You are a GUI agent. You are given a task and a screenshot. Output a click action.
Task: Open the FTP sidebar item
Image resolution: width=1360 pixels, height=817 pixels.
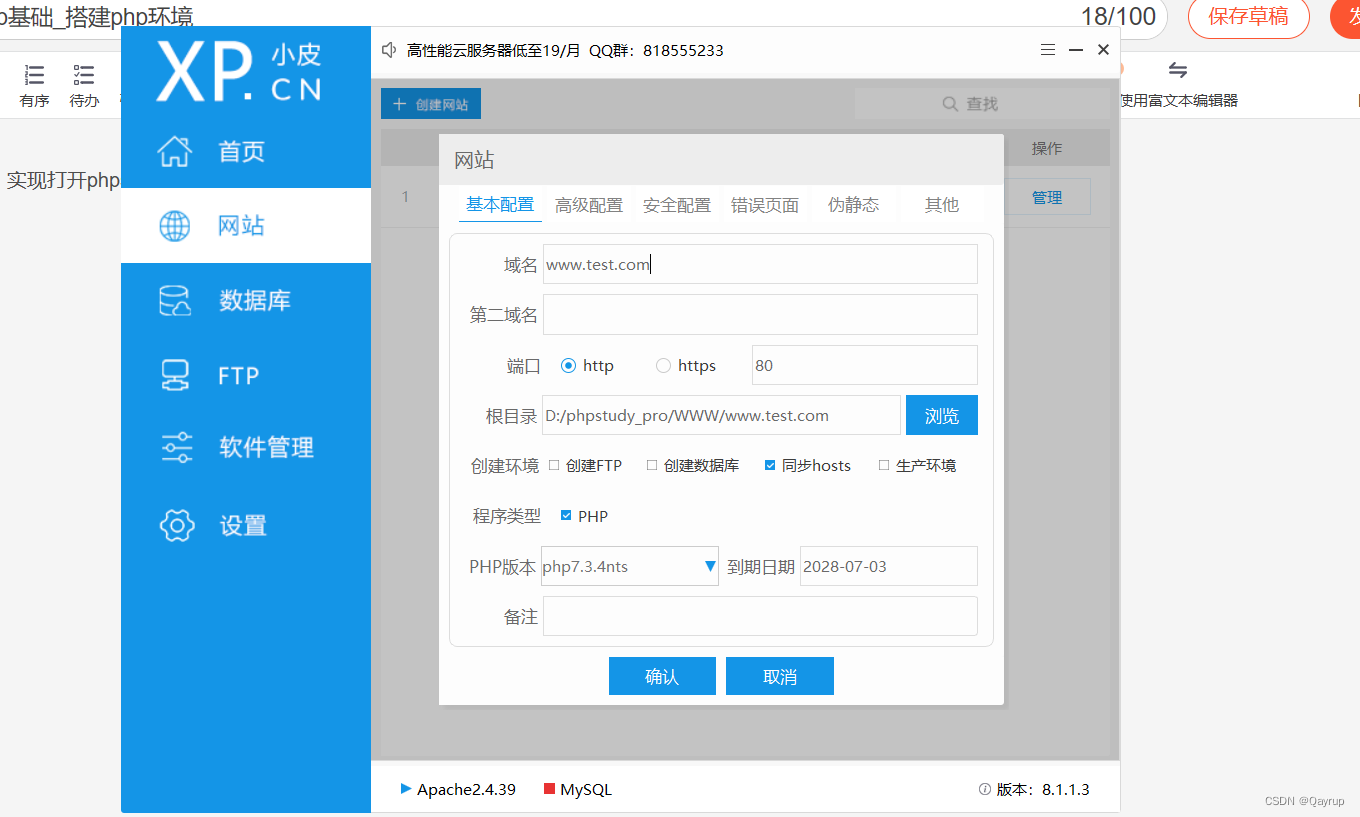(x=245, y=376)
